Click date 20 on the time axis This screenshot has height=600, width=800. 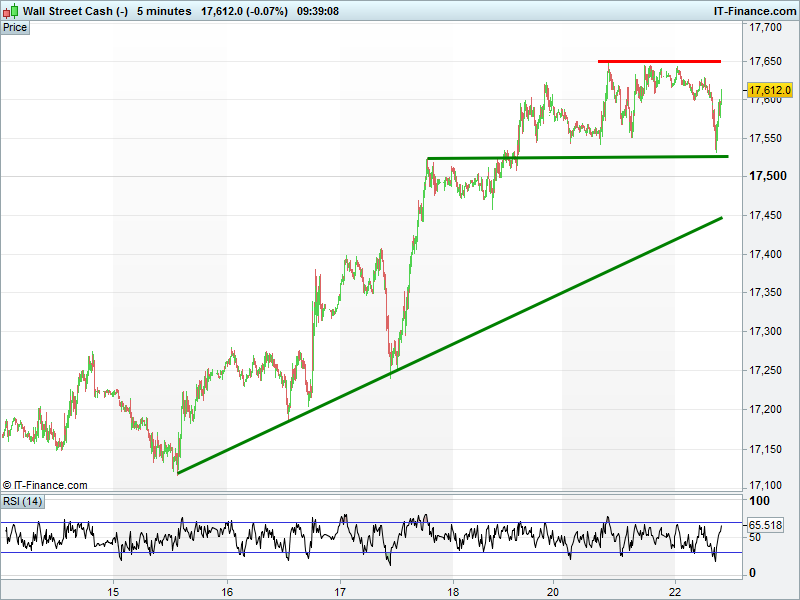[553, 592]
